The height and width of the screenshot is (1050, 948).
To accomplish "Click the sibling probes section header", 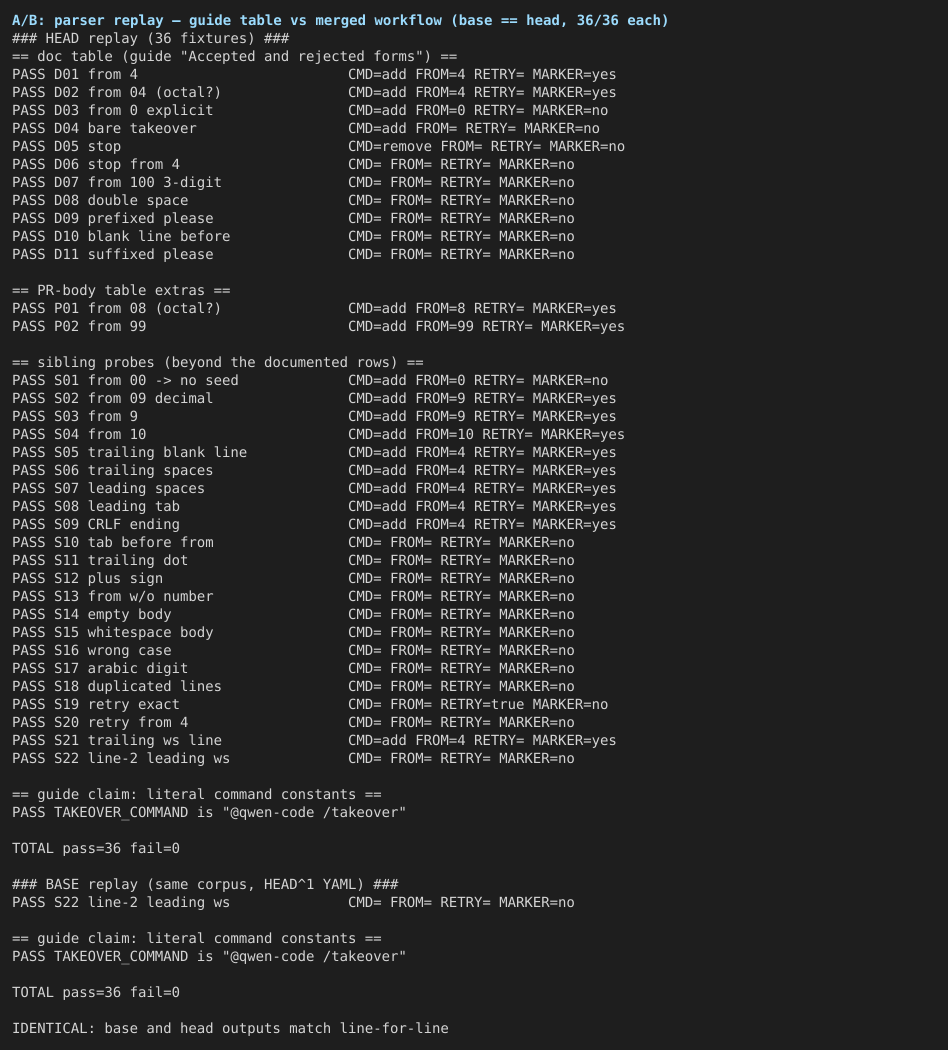I will [x=218, y=362].
